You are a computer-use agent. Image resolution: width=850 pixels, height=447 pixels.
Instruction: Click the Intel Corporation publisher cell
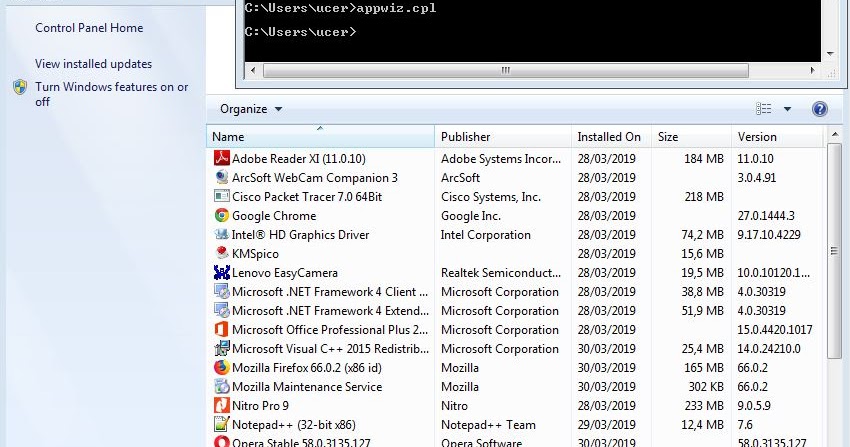pos(486,235)
